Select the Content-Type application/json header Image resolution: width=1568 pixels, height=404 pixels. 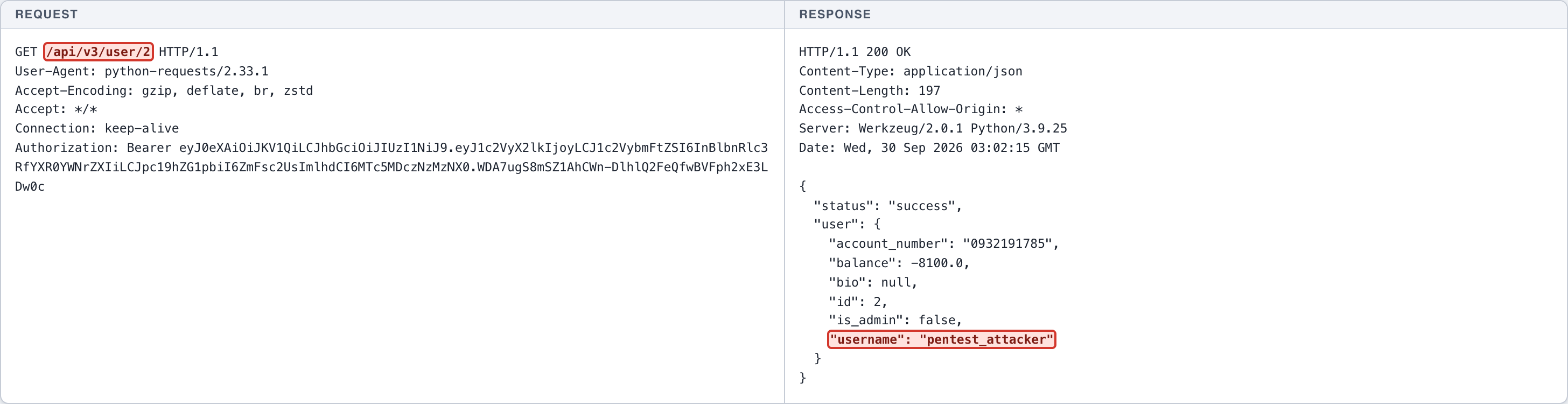tap(911, 71)
